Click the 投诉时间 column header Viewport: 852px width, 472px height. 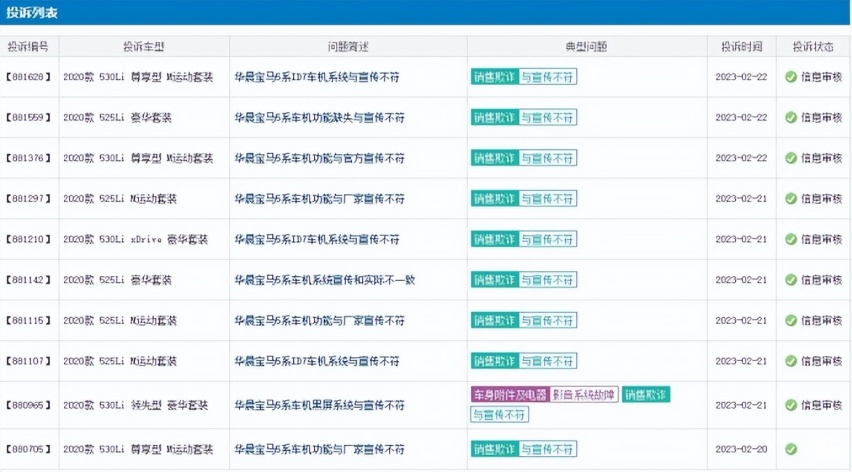[x=742, y=47]
